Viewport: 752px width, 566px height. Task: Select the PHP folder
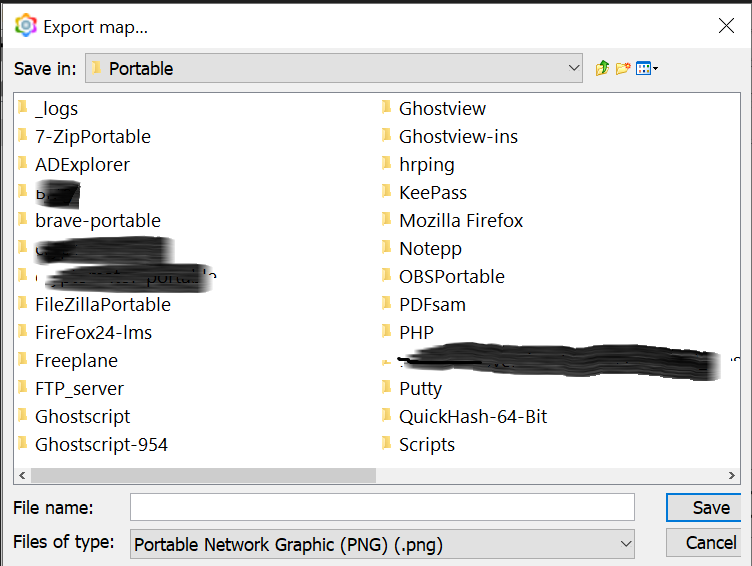coord(416,332)
